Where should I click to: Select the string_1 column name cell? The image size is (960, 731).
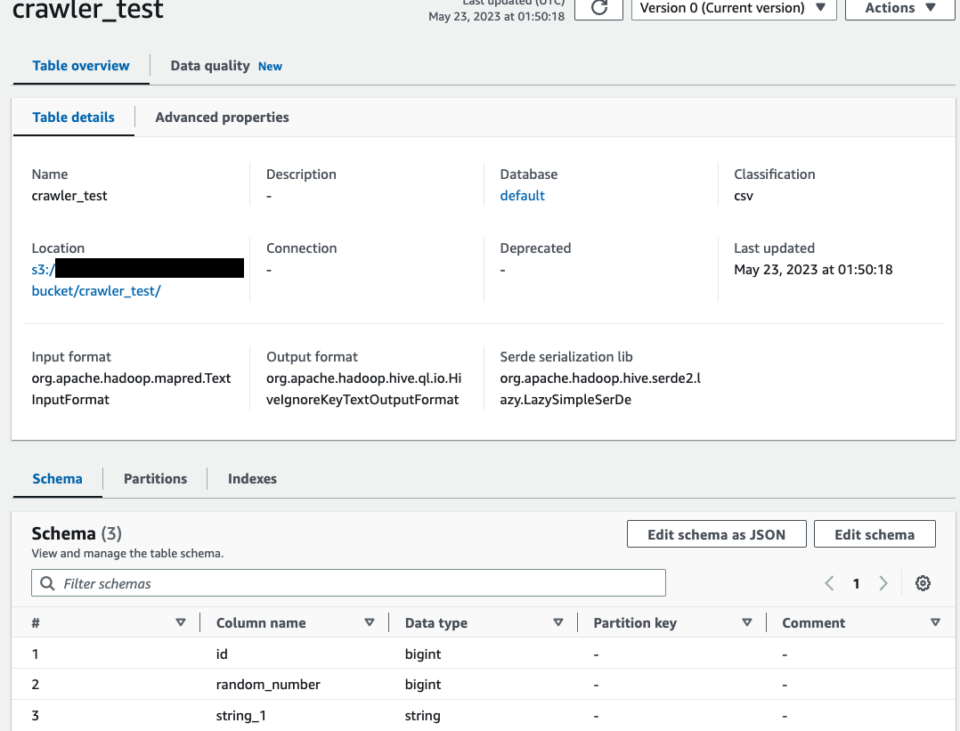(241, 716)
